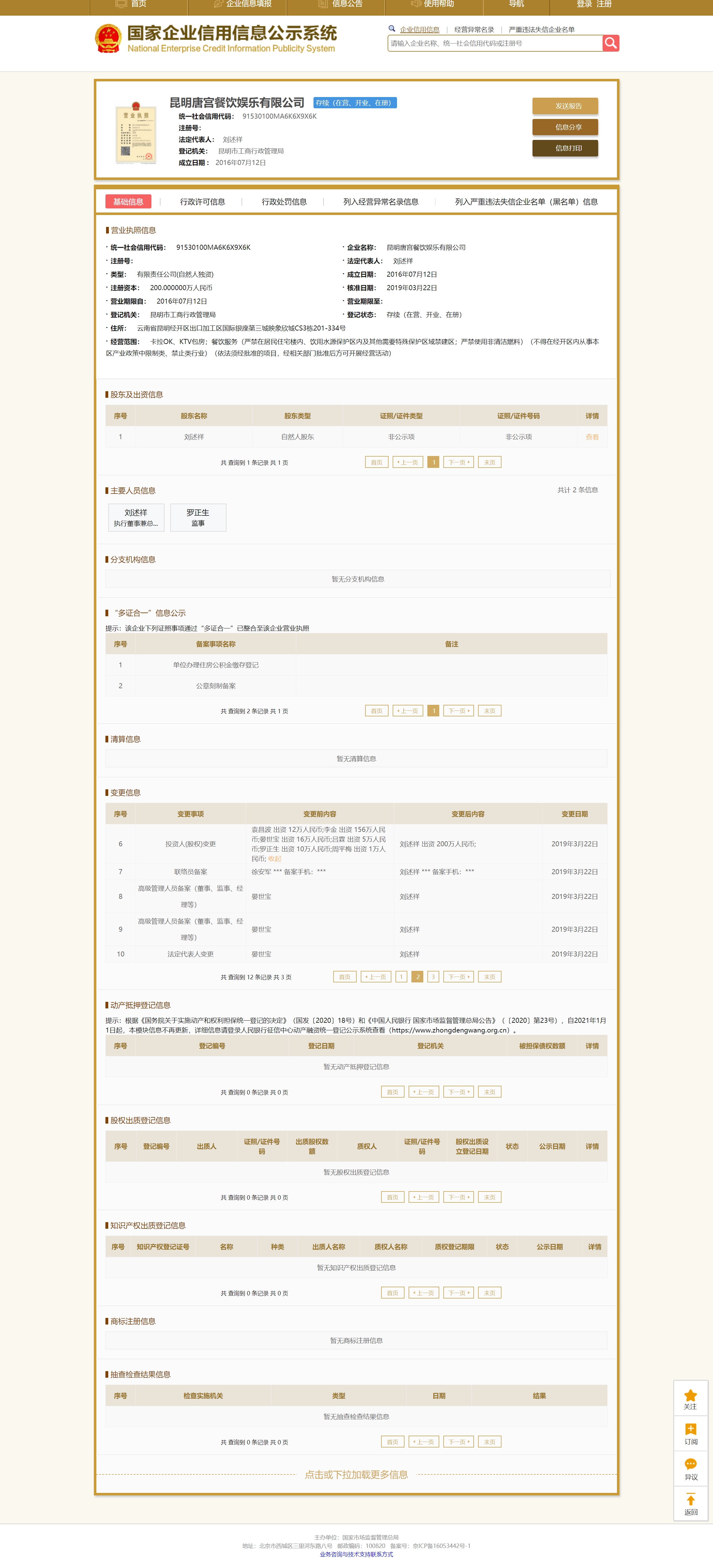Click 下一页 in 多证合一 table pagination
This screenshot has height=1568, width=713.
point(458,710)
